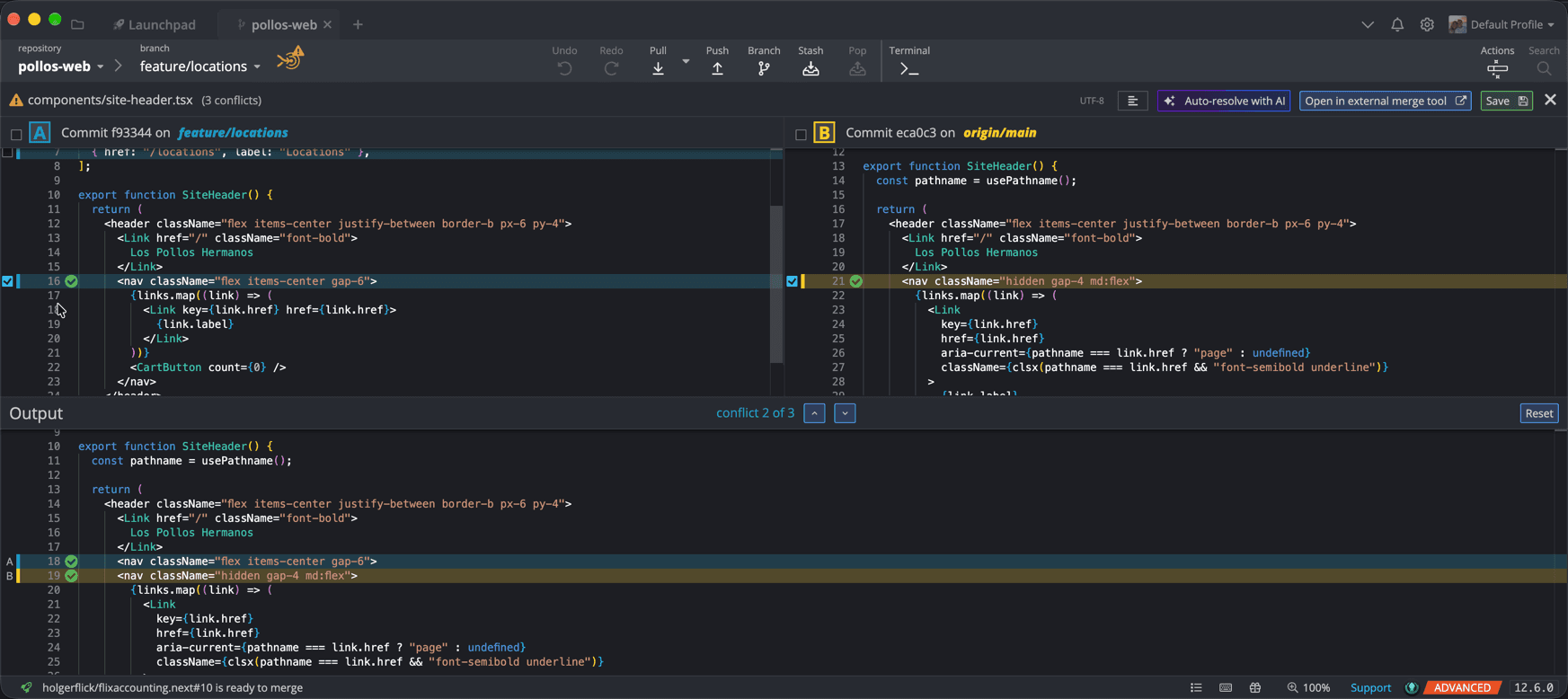Toggle checkbox on line 7 in pane A
Image resolution: width=1568 pixels, height=699 pixels.
[x=7, y=152]
